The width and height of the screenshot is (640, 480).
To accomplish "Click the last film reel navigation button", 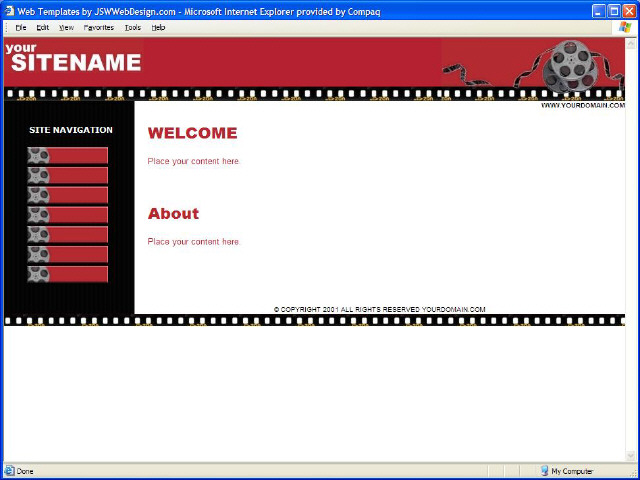I will [68, 274].
